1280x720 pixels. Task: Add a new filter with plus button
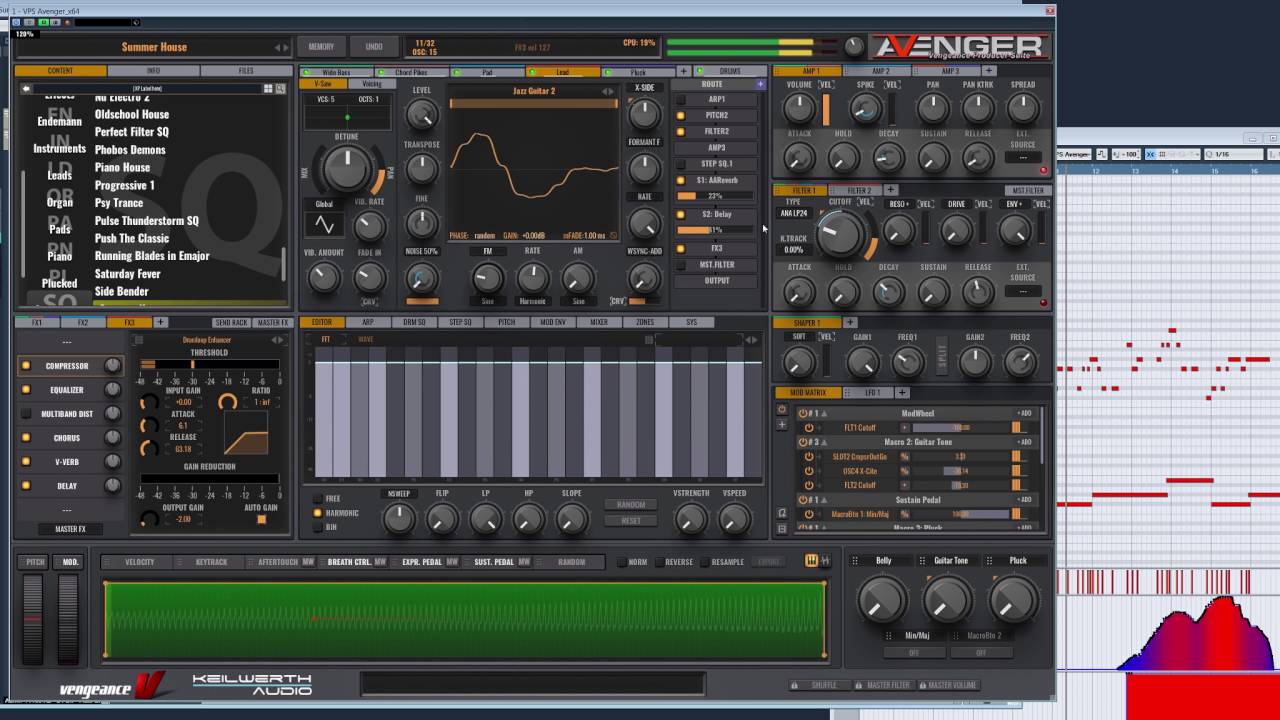[890, 190]
